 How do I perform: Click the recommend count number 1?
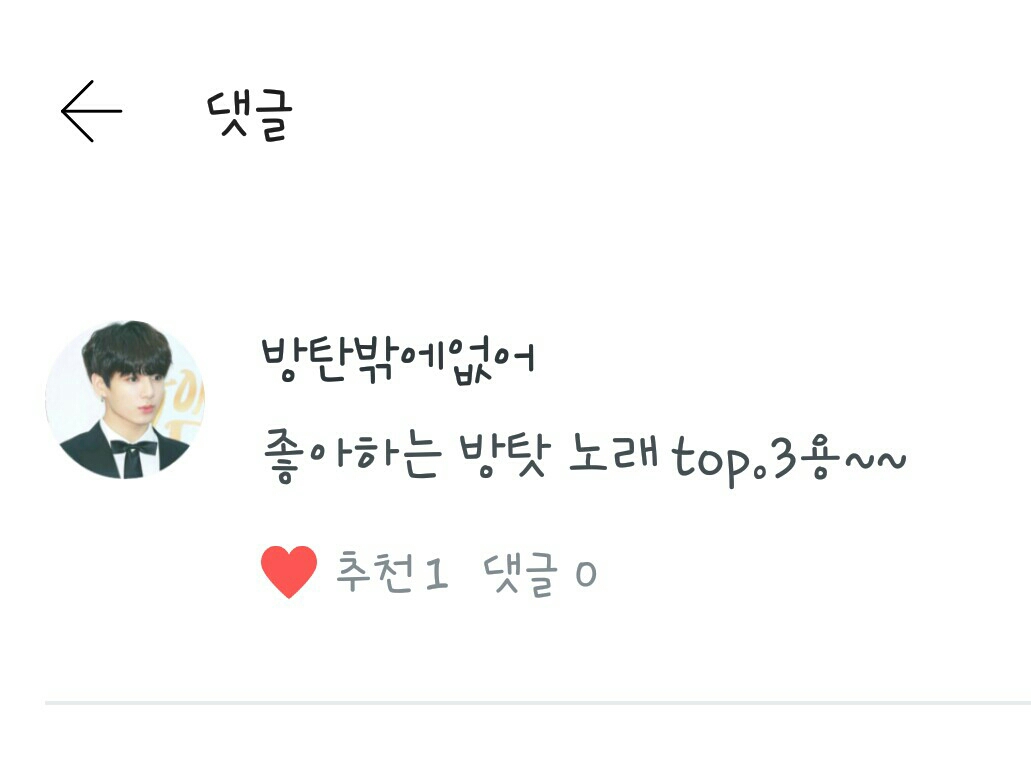pyautogui.click(x=436, y=573)
